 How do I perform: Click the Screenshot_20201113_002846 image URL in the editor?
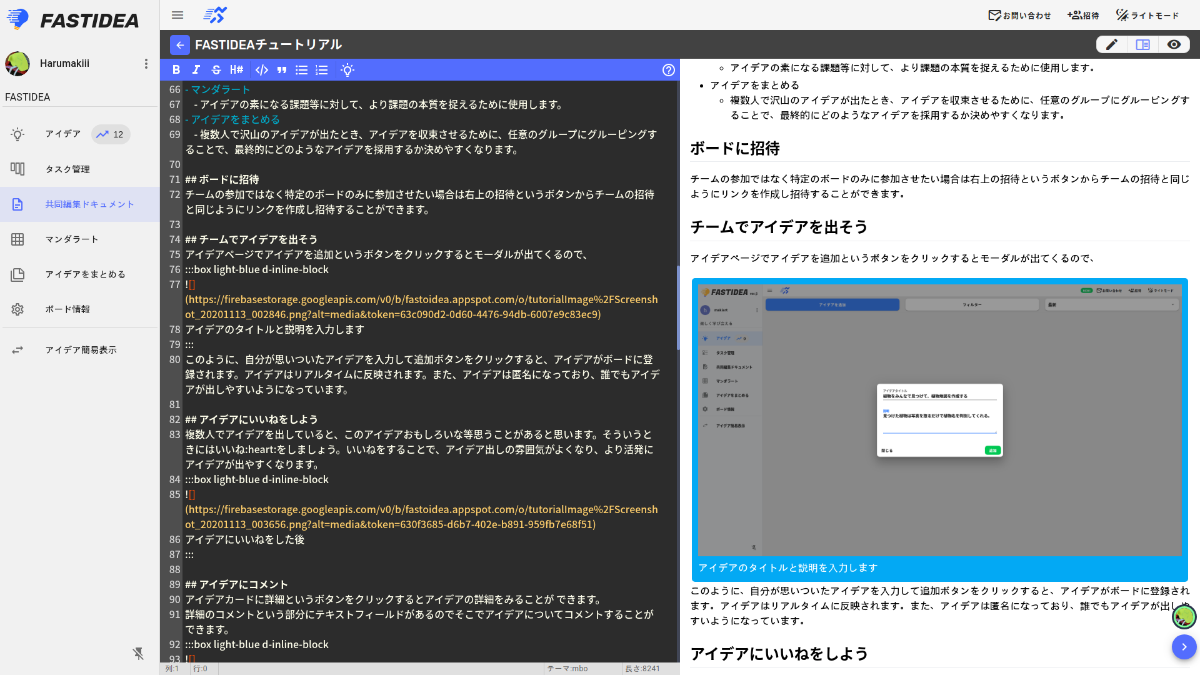coord(422,306)
